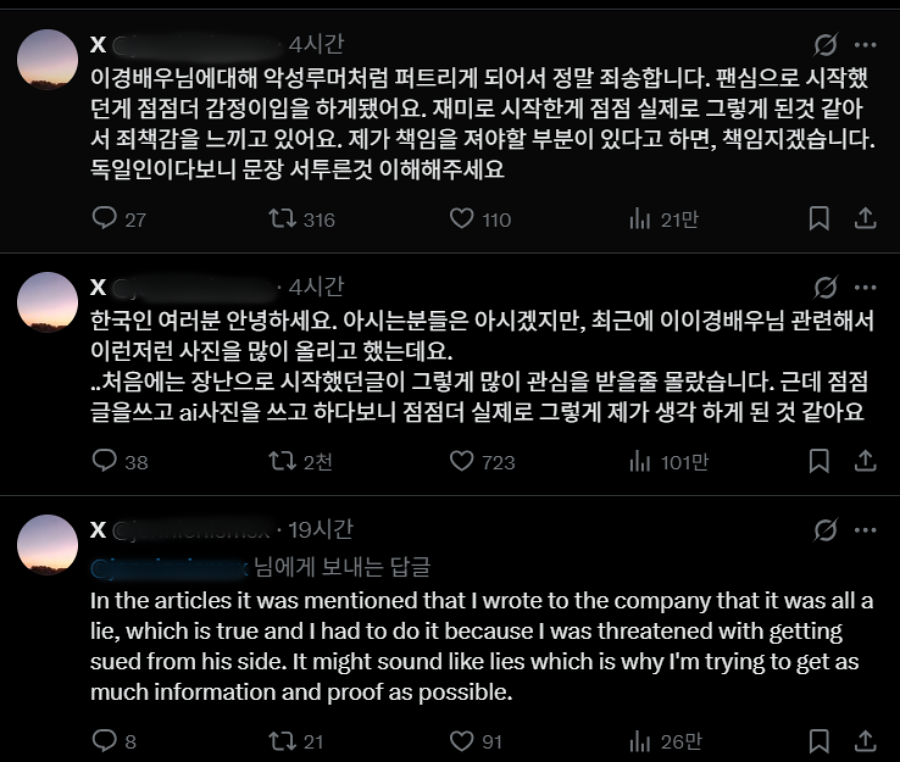Viewport: 900px width, 762px height.
Task: Reply to the first post with 27 comments
Action: coord(105,219)
